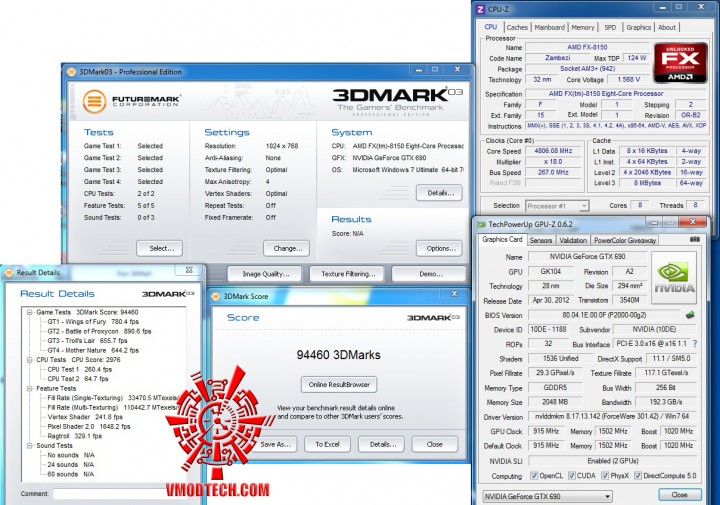Select GT4 - Mother Nature result row
This screenshot has width=720, height=505.
(x=93, y=351)
